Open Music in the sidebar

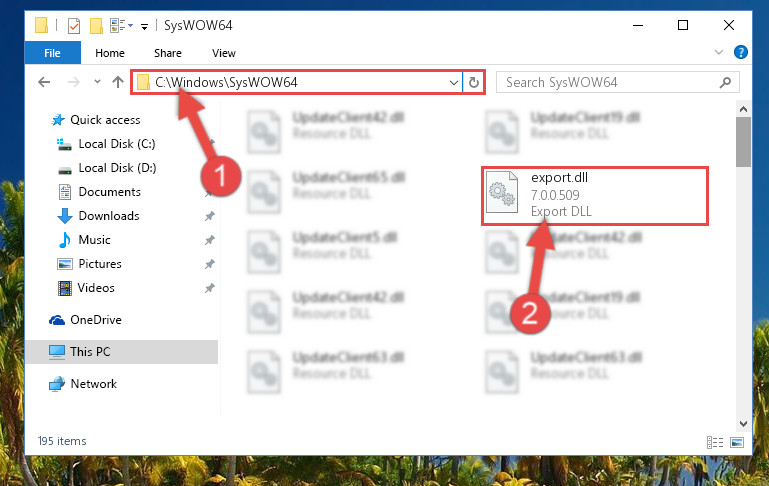(95, 240)
